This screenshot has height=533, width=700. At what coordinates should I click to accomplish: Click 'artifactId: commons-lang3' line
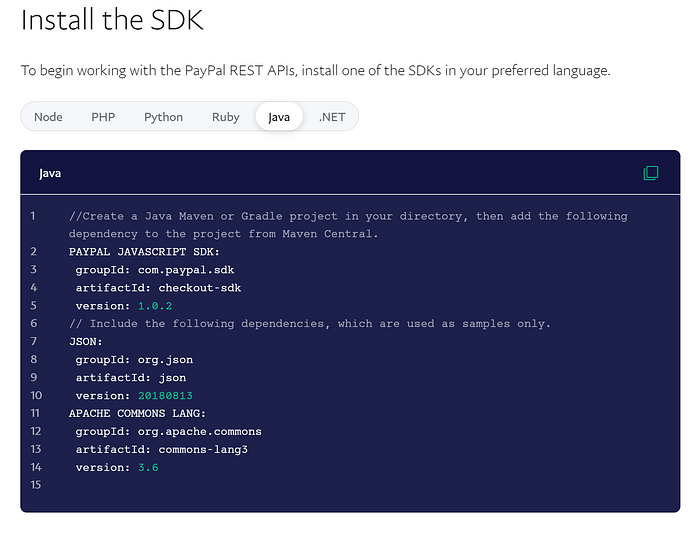(x=162, y=450)
